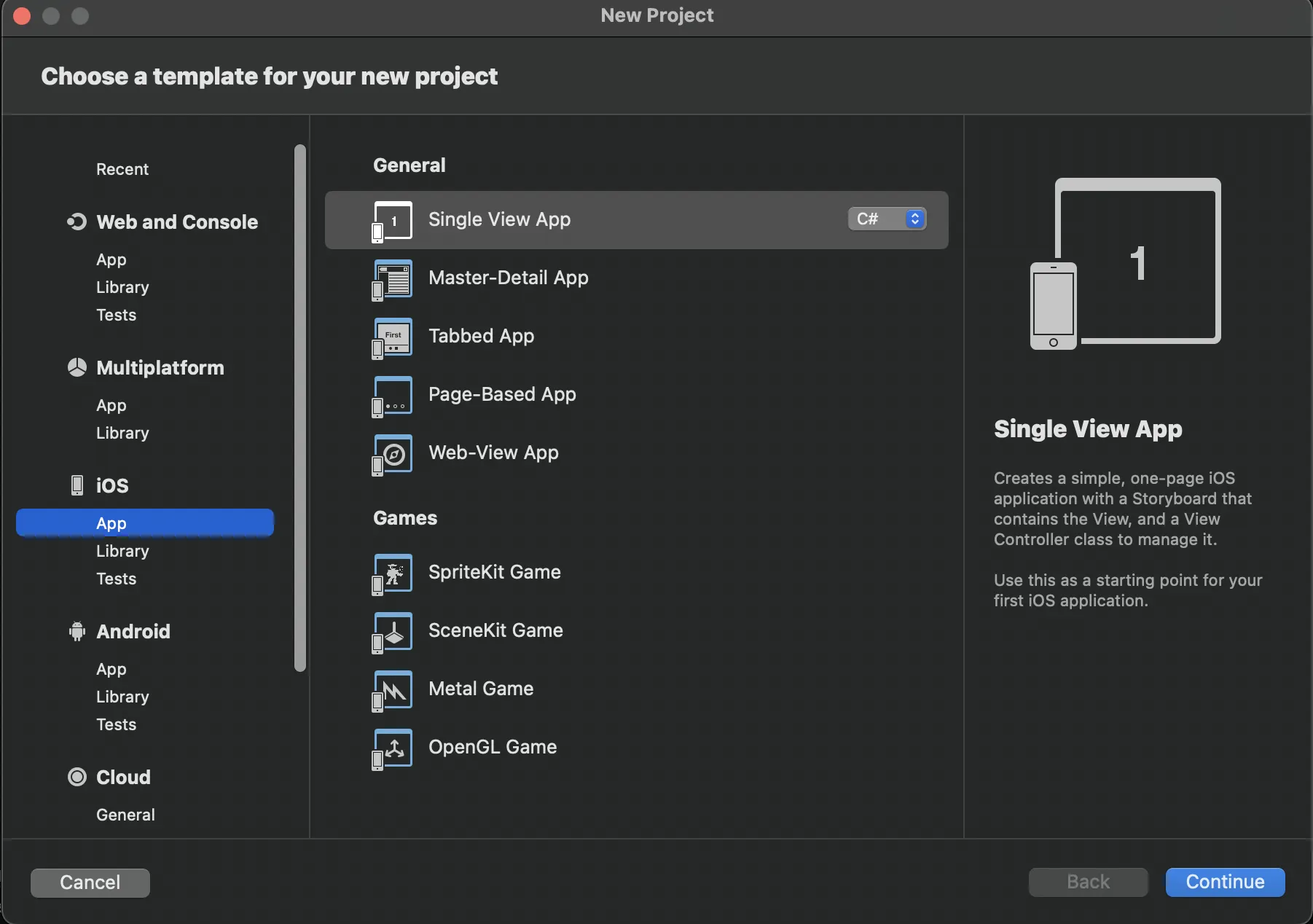Select Tests under Web and Console
This screenshot has height=924, width=1313.
117,315
